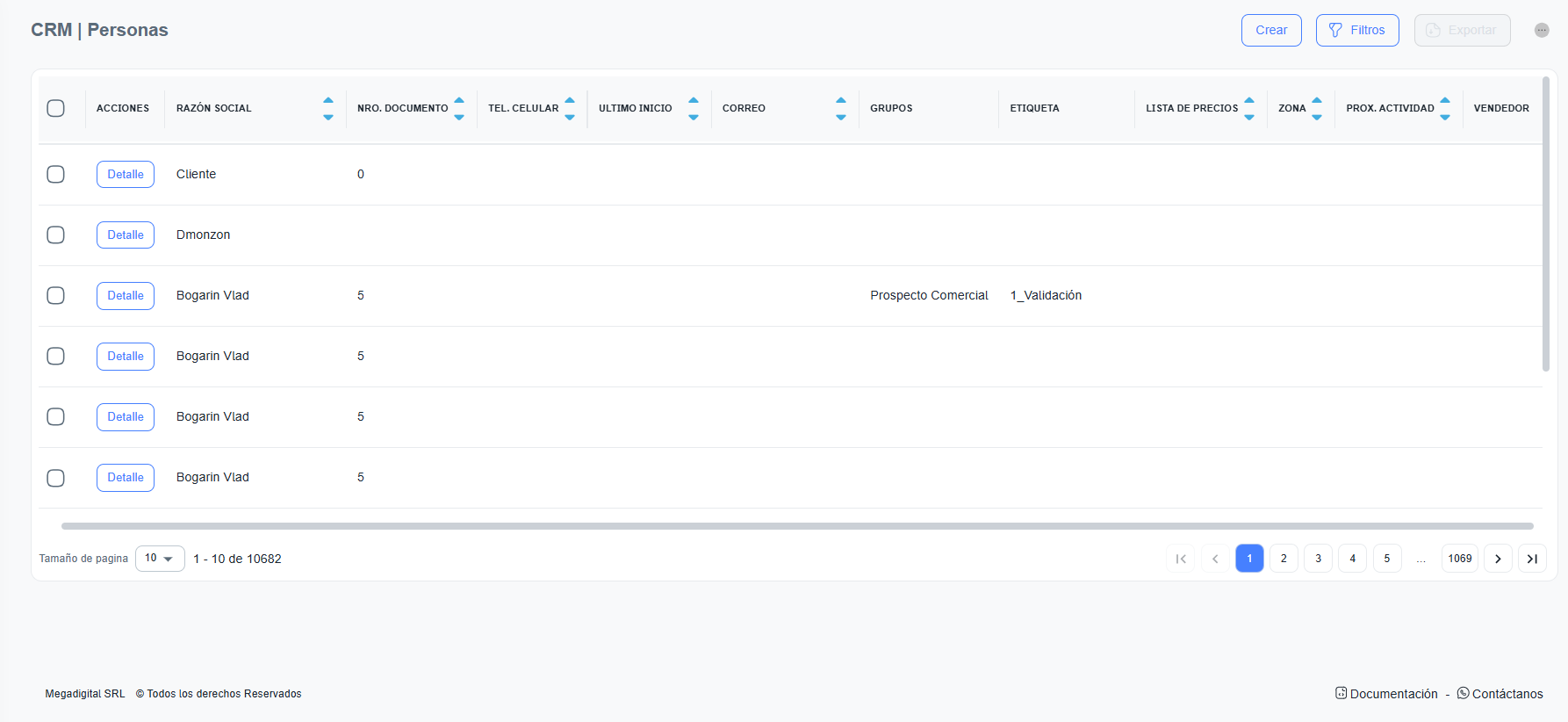Viewport: 1568px width, 722px height.
Task: Go to next page arrow
Action: click(1497, 559)
